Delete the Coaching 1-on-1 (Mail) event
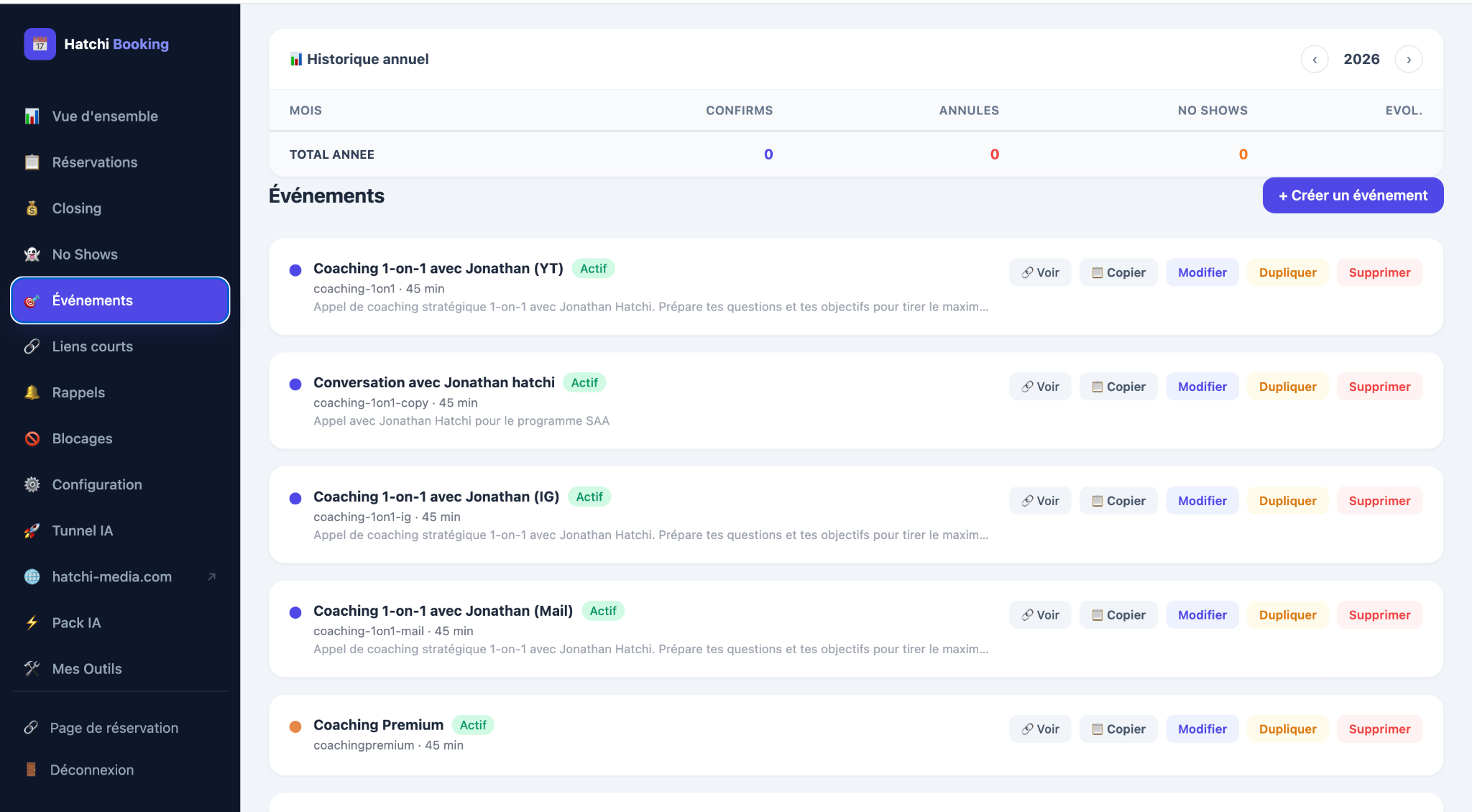This screenshot has width=1472, height=812. [x=1379, y=615]
